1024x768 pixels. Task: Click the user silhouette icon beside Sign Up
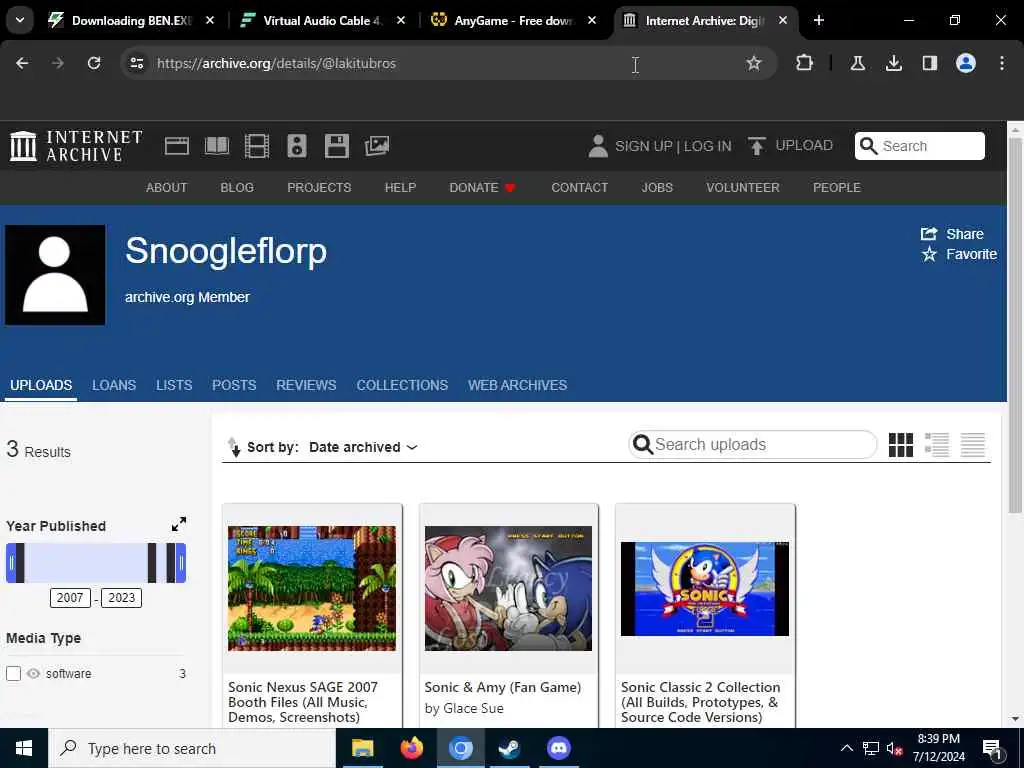598,146
